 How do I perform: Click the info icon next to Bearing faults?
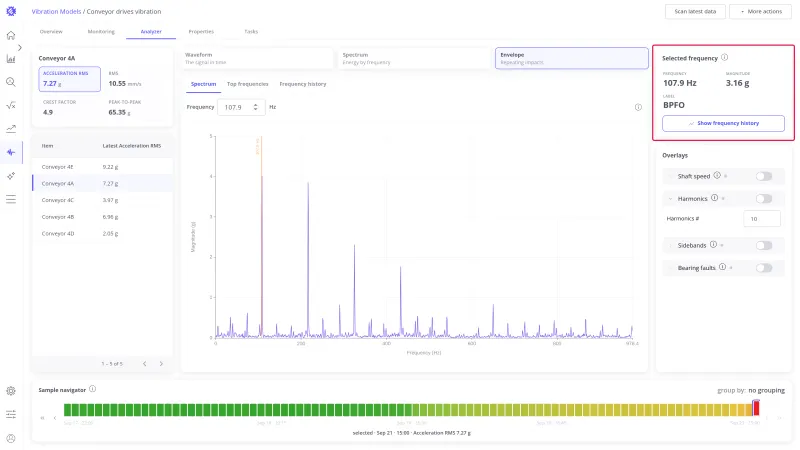coord(722,267)
